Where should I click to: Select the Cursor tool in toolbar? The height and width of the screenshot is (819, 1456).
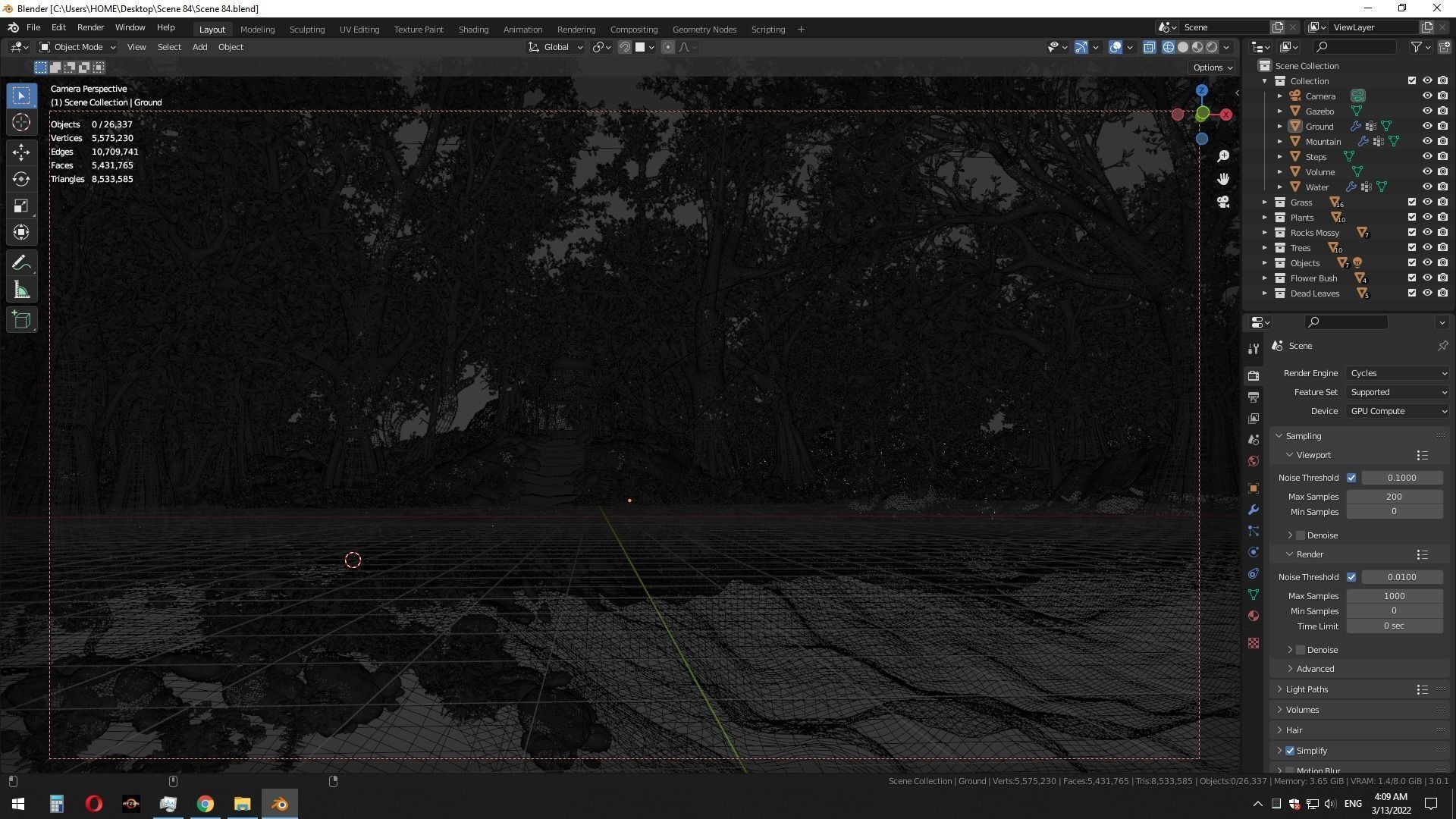pos(21,122)
